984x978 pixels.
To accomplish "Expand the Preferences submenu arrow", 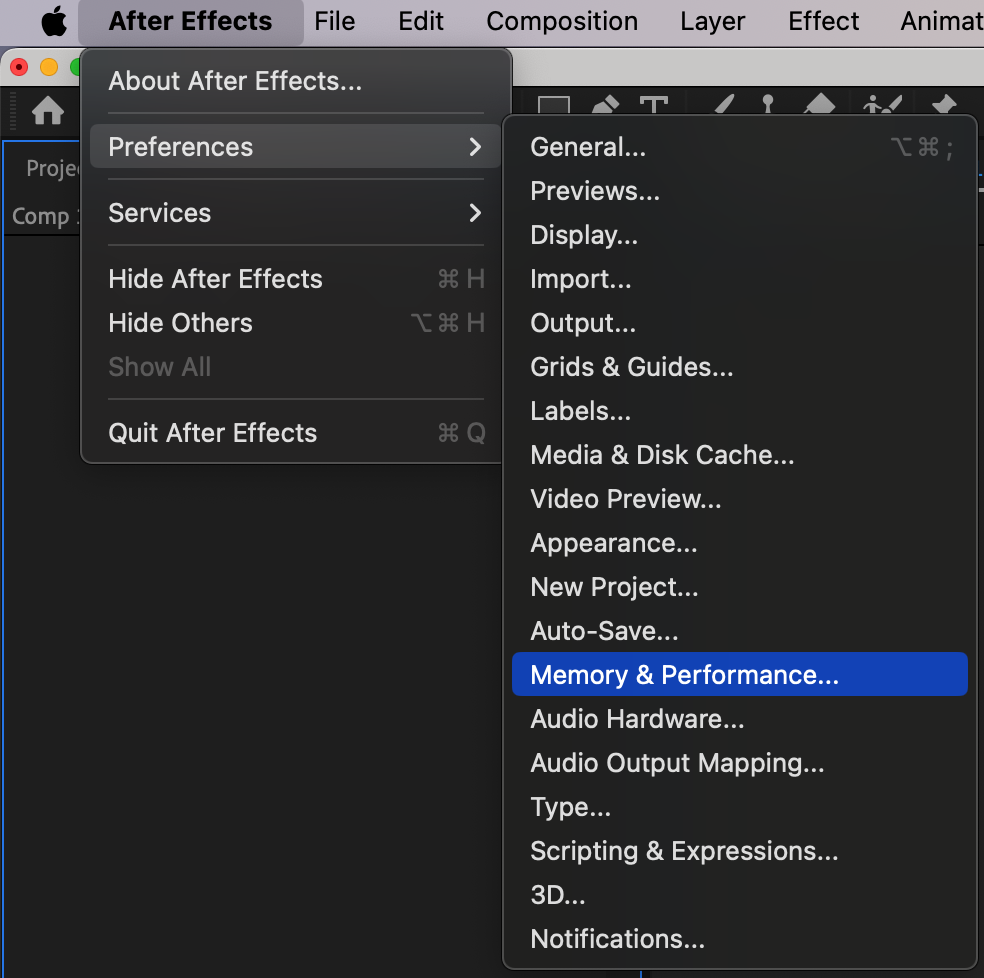I will 474,147.
